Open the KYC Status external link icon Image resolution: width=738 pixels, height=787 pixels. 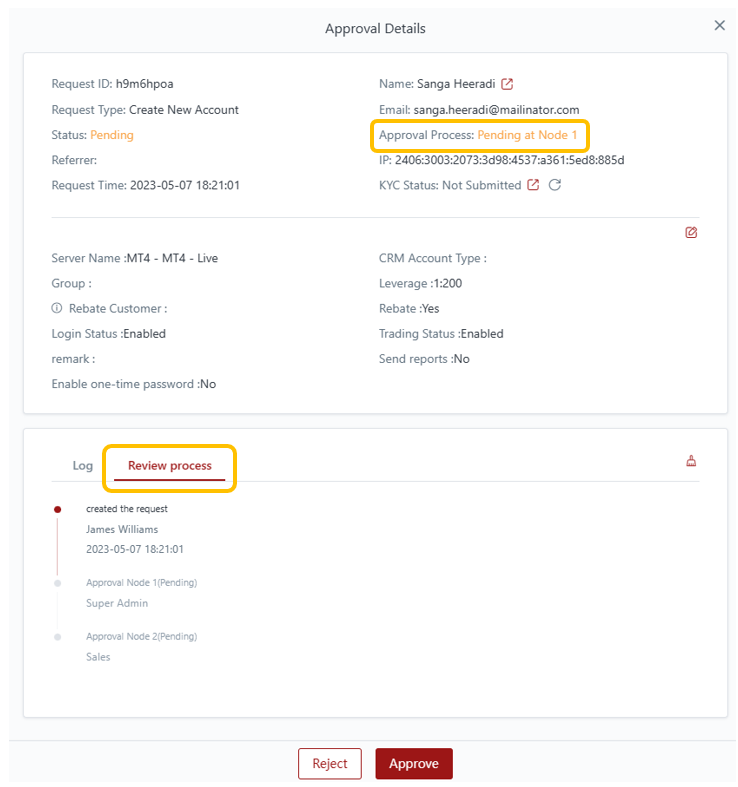[x=533, y=185]
